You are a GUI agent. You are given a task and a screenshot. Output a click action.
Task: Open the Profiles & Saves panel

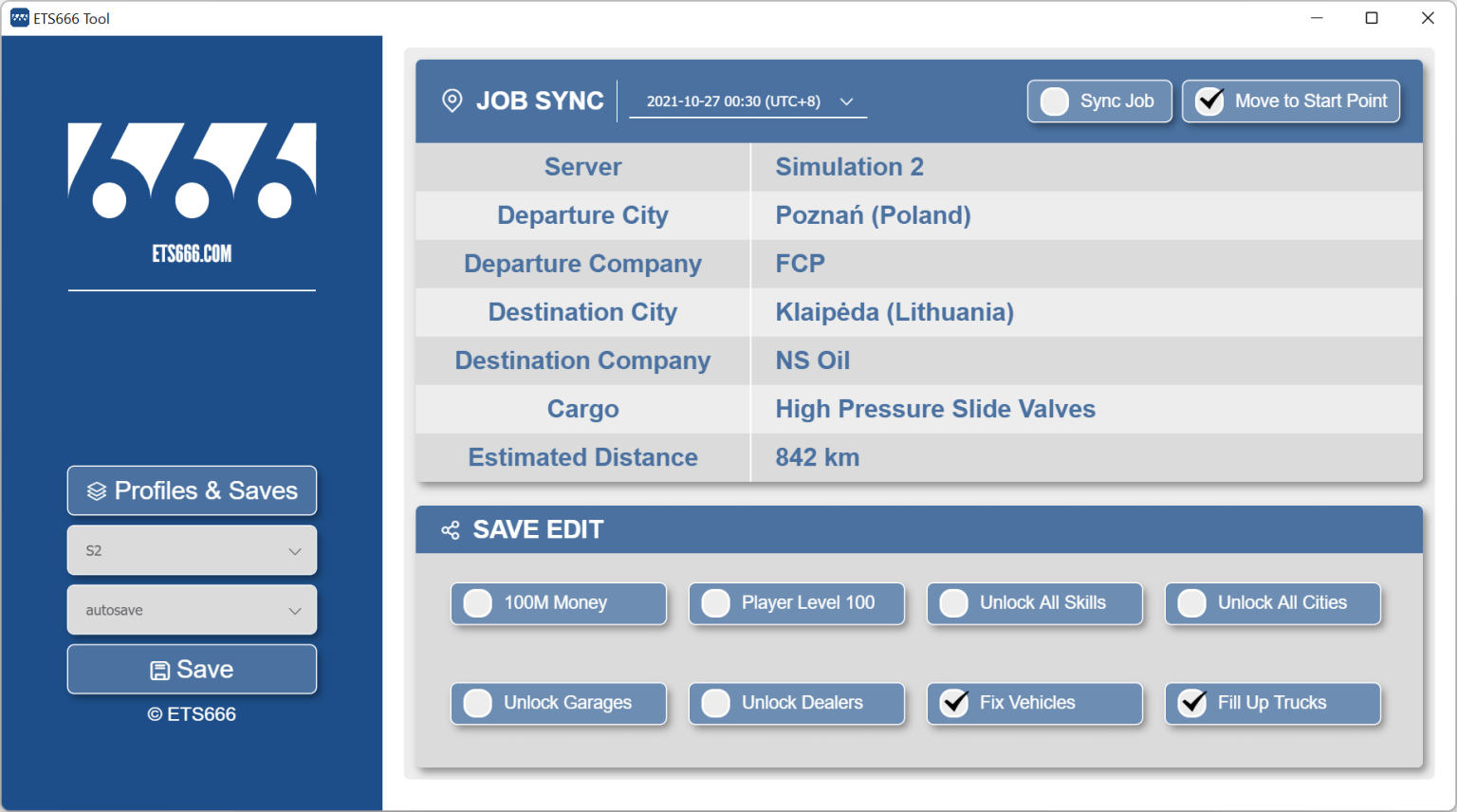coord(192,490)
